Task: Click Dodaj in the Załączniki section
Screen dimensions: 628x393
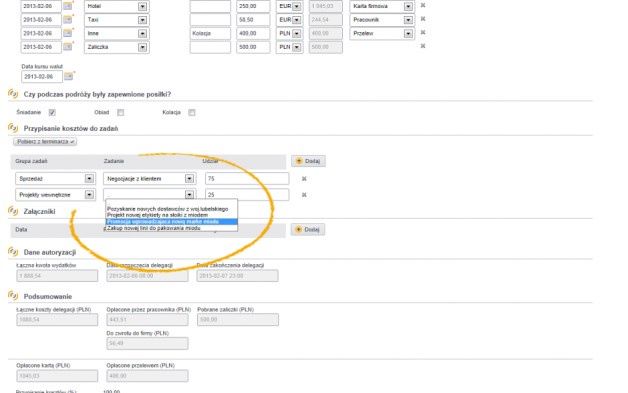Action: [x=308, y=230]
